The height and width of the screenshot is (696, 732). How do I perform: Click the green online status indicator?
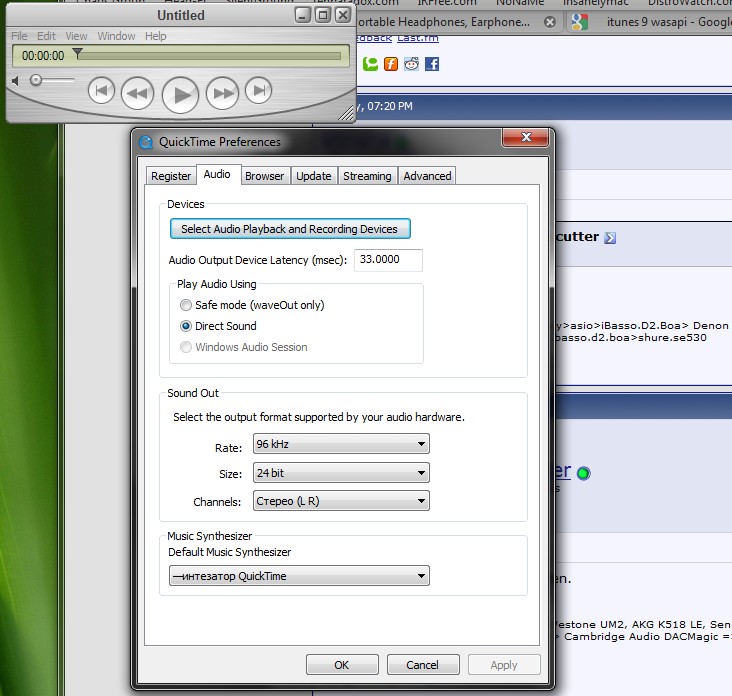584,473
